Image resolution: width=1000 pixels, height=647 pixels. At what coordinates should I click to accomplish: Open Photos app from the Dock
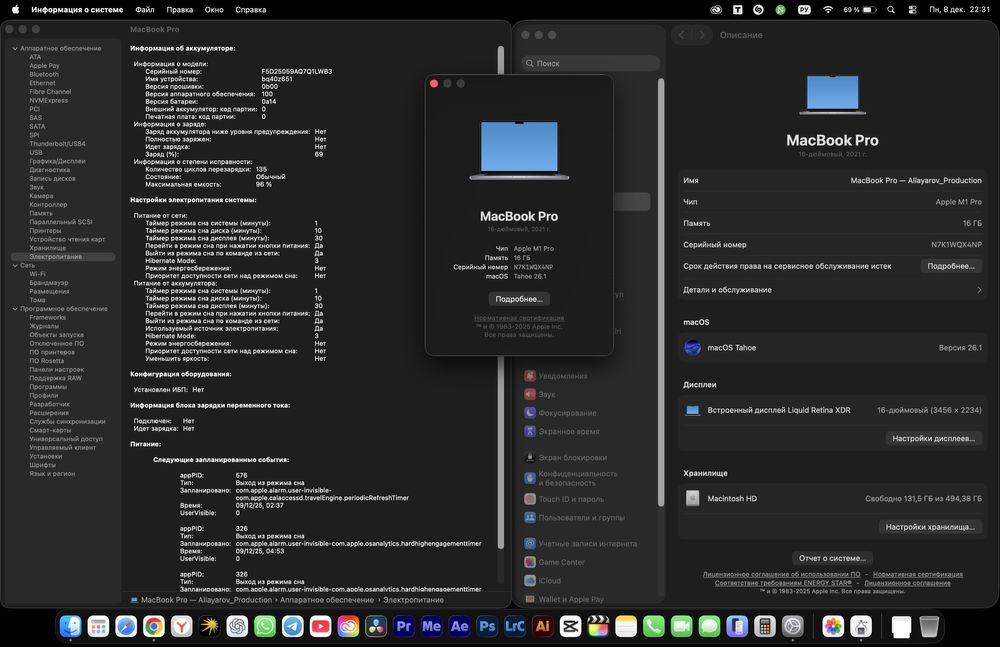tap(833, 627)
